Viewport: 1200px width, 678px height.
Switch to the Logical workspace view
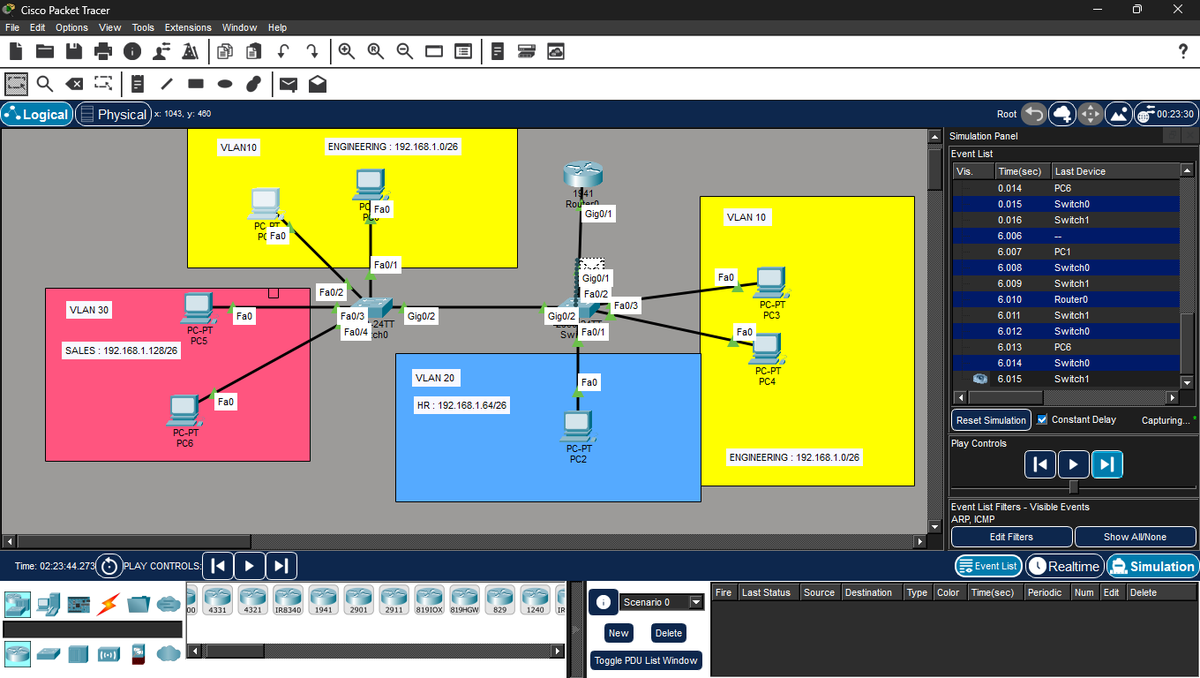(x=37, y=114)
